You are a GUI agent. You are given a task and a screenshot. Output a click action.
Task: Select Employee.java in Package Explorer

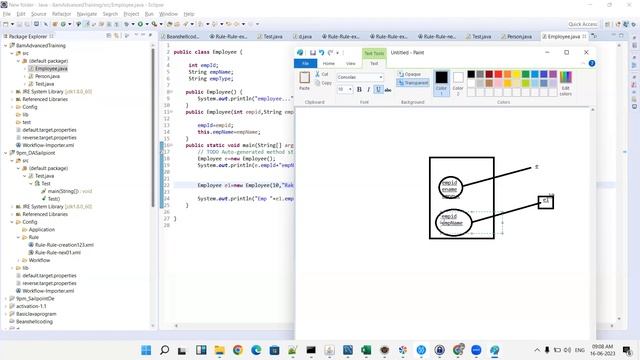coord(48,69)
